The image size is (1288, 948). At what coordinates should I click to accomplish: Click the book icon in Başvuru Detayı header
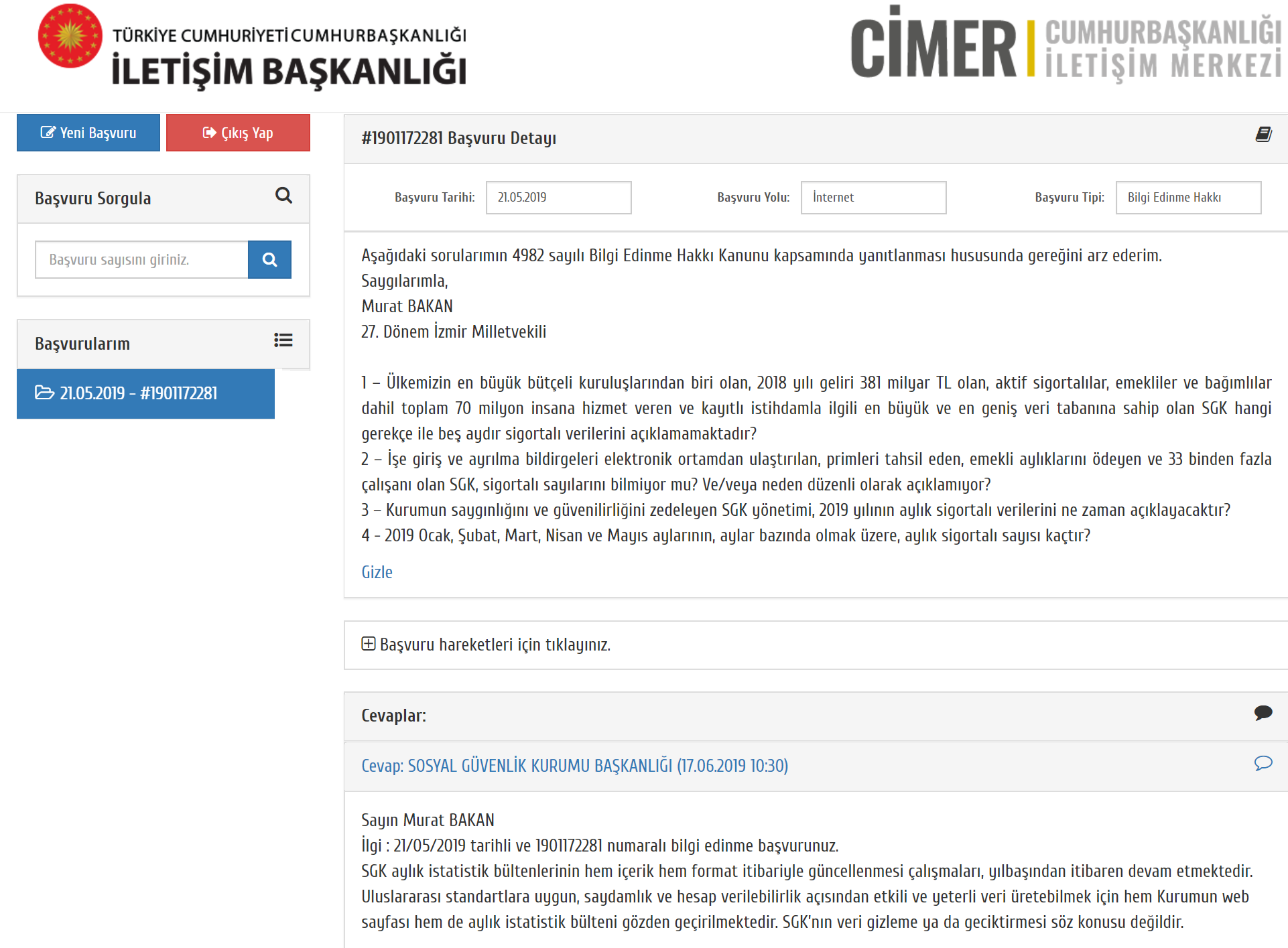(1263, 135)
